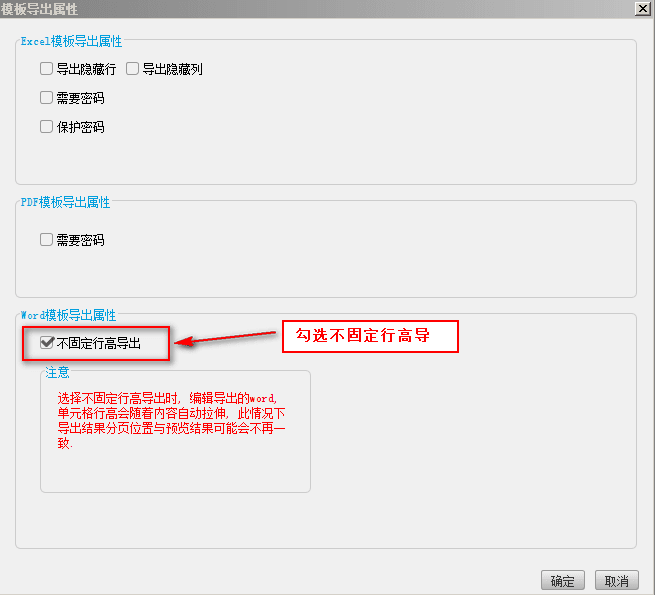Image resolution: width=655 pixels, height=595 pixels.
Task: Confirm with the 确定 button
Action: pos(563,581)
